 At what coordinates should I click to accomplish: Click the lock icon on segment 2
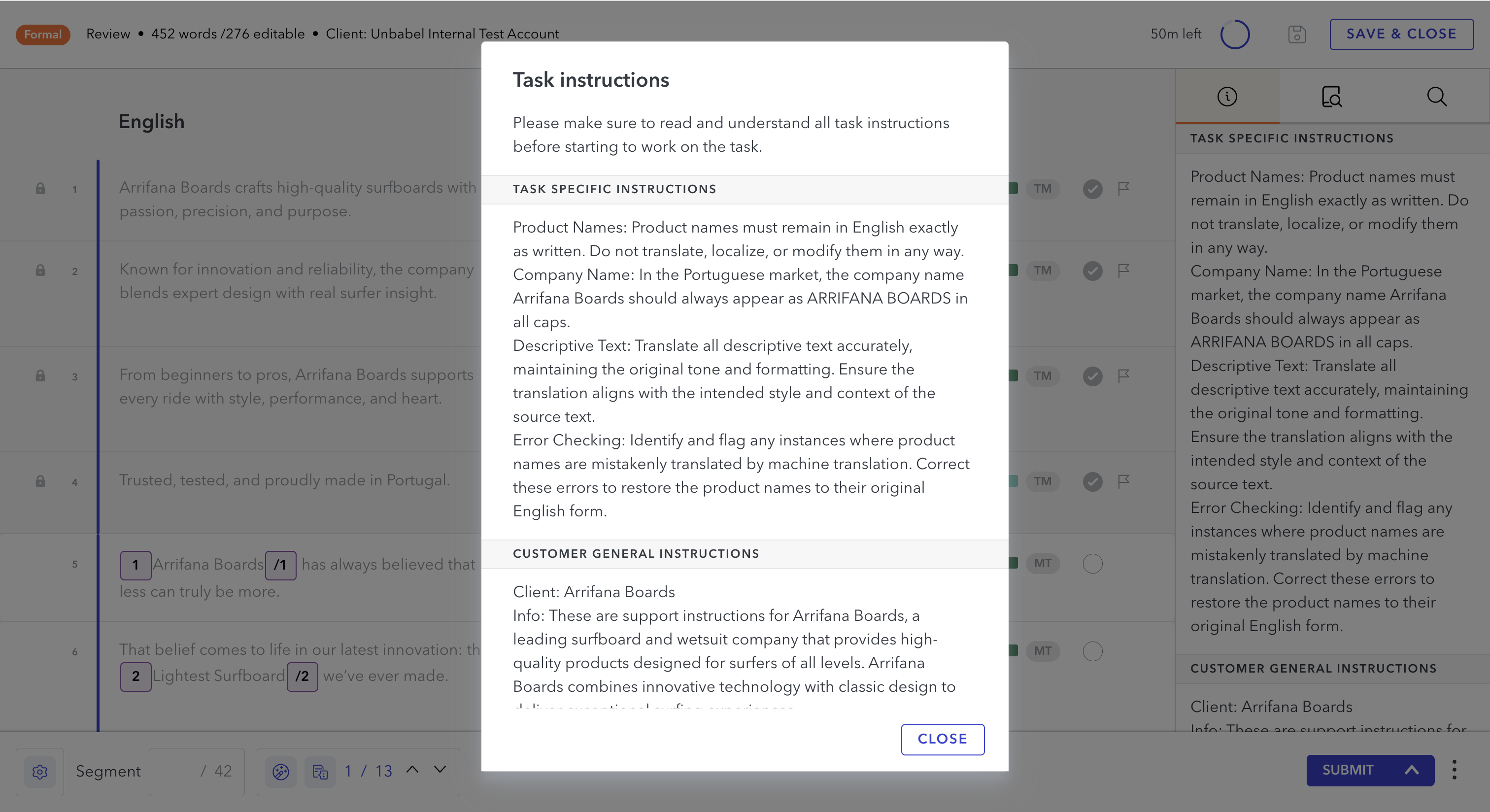(x=40, y=270)
